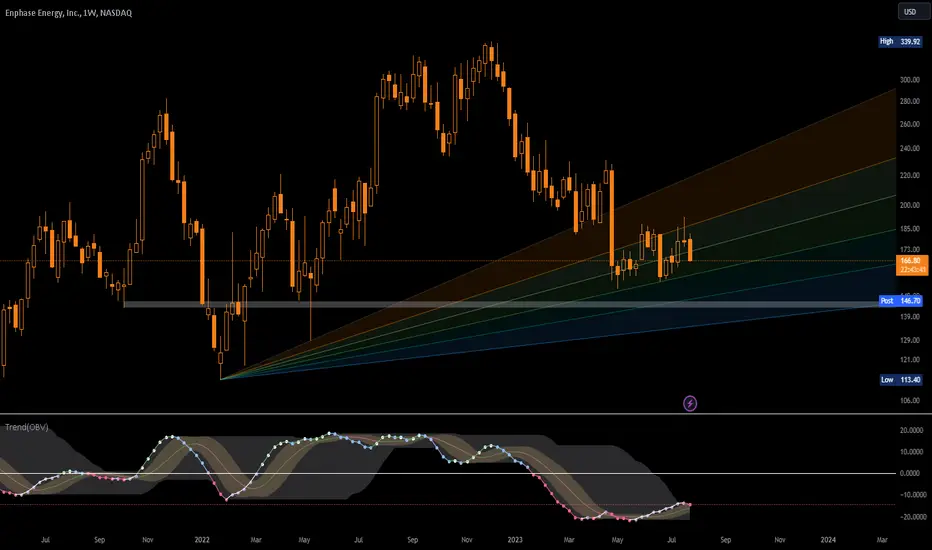Select the Trend(OBV) indicator label
The width and height of the screenshot is (932, 550).
(27, 427)
